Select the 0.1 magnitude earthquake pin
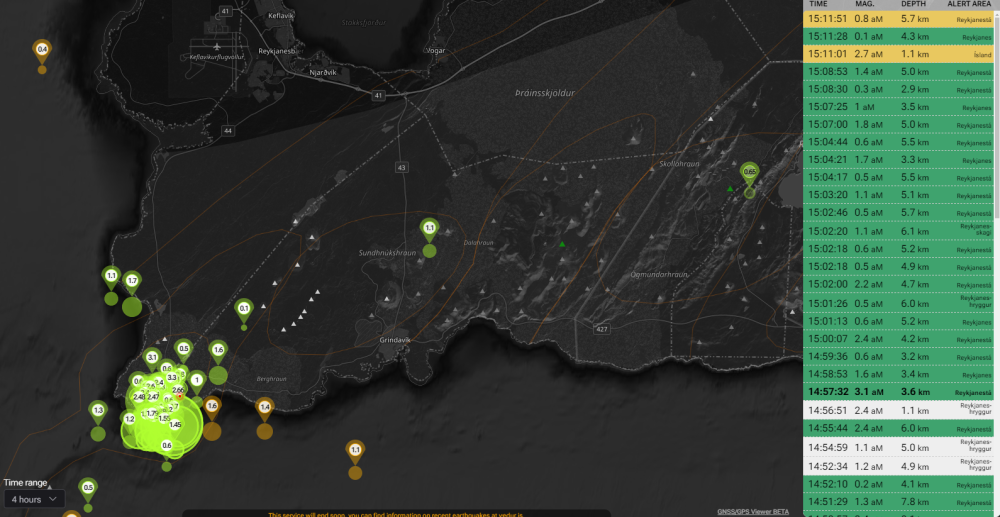The height and width of the screenshot is (517, 1000). click(x=244, y=309)
